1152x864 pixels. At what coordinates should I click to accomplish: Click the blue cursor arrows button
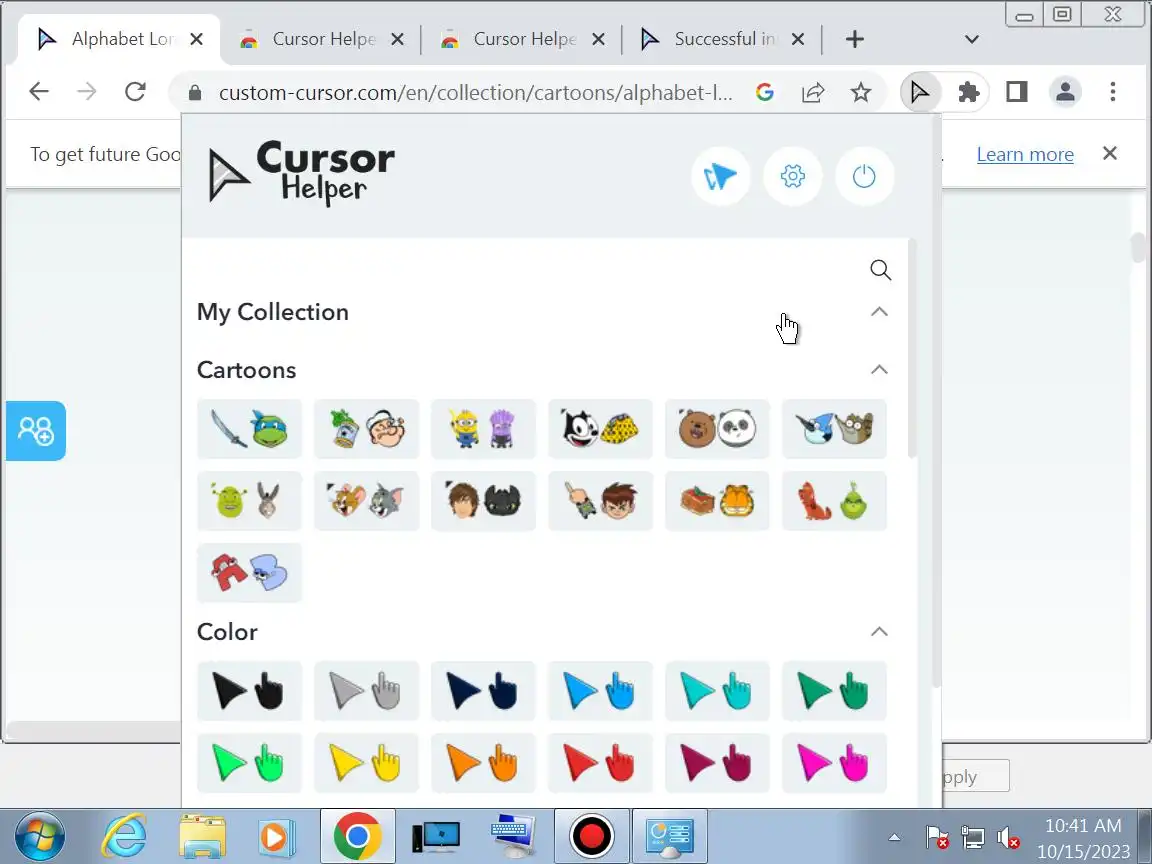click(x=720, y=176)
